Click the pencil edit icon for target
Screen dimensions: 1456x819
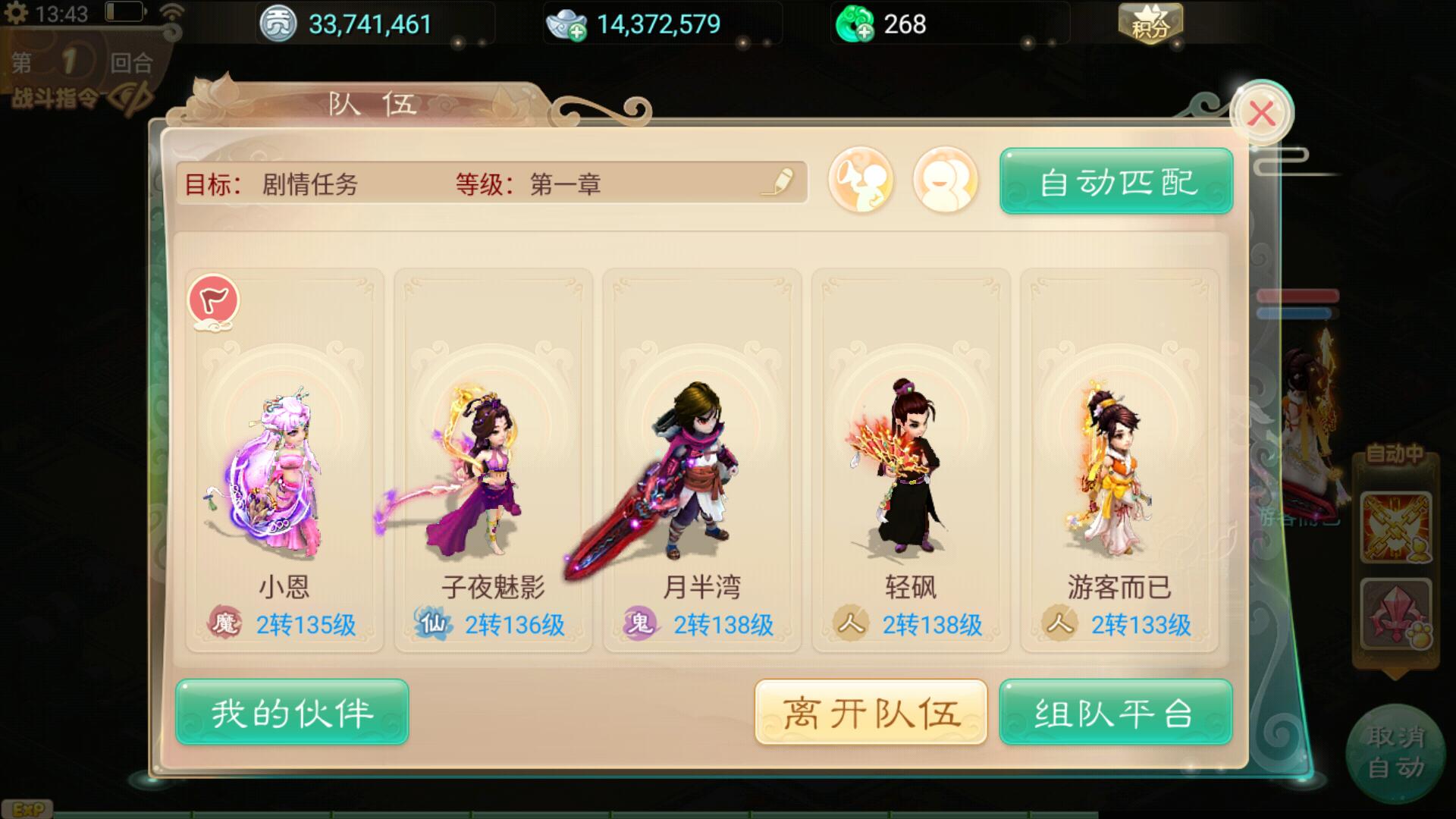(x=780, y=182)
